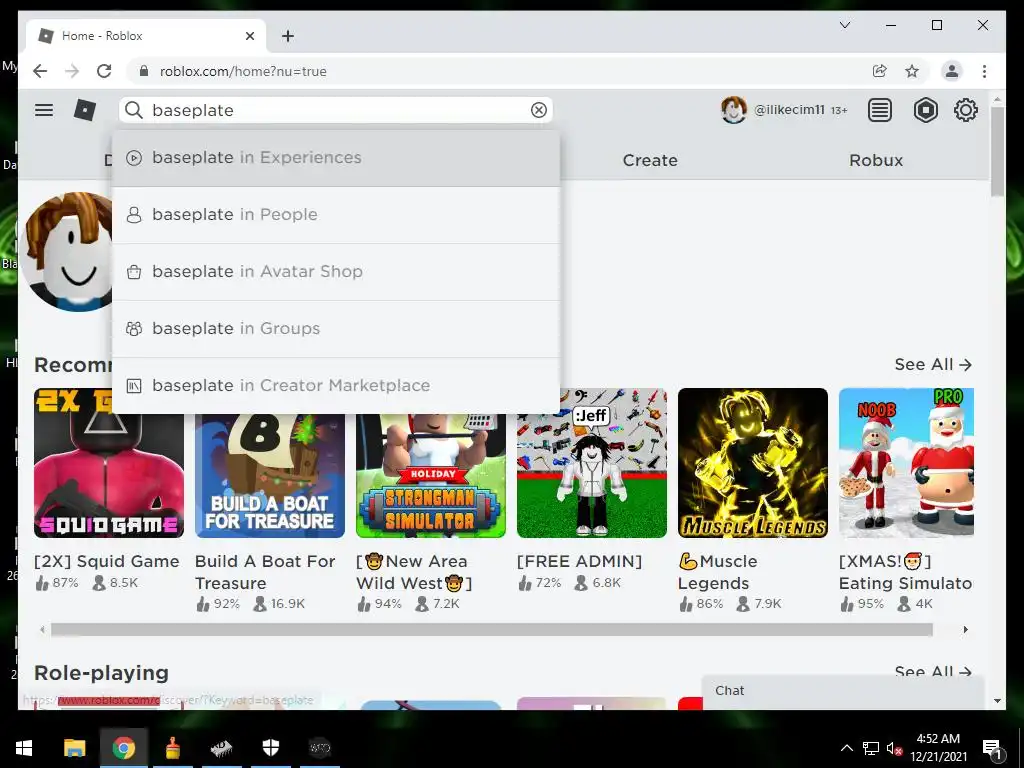
Task: Clear the search field with the X icon
Action: click(x=539, y=110)
